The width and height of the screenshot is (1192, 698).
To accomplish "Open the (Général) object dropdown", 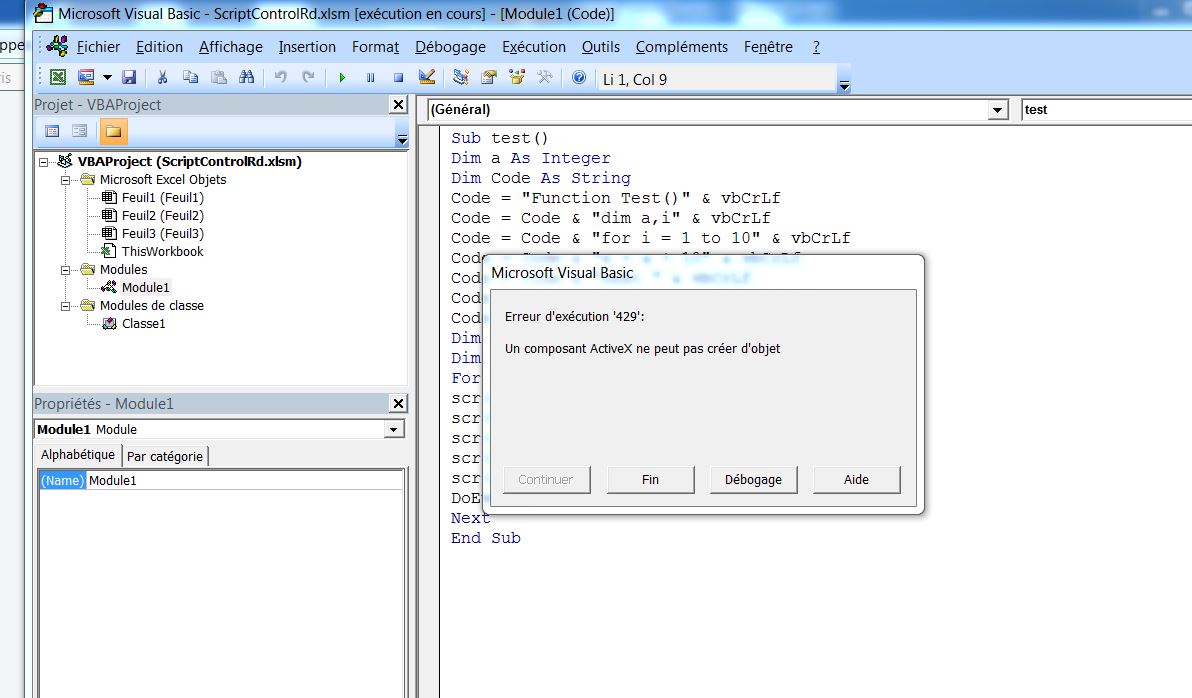I will (x=997, y=110).
